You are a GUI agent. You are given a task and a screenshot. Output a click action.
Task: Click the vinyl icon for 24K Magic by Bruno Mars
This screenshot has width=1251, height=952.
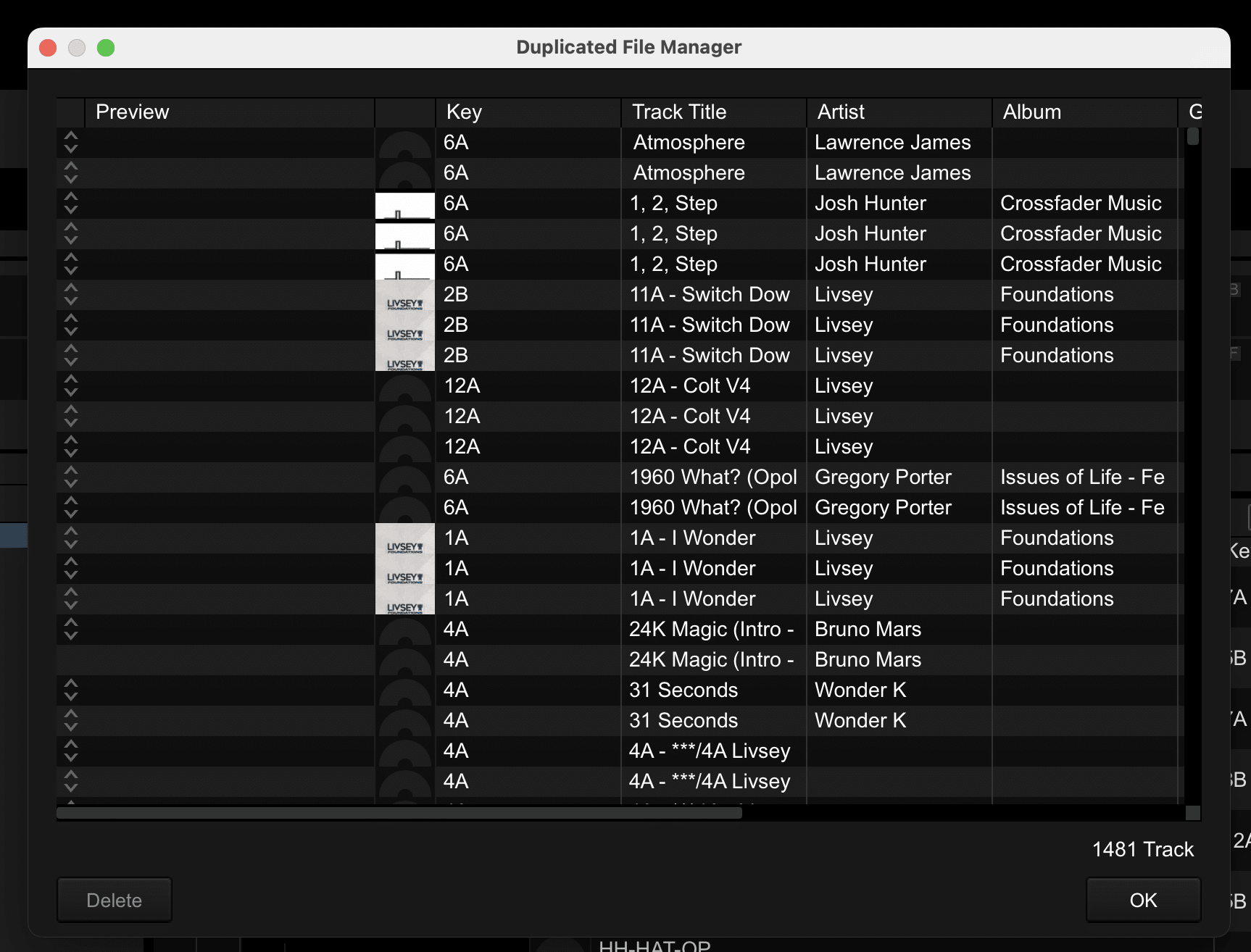(404, 630)
